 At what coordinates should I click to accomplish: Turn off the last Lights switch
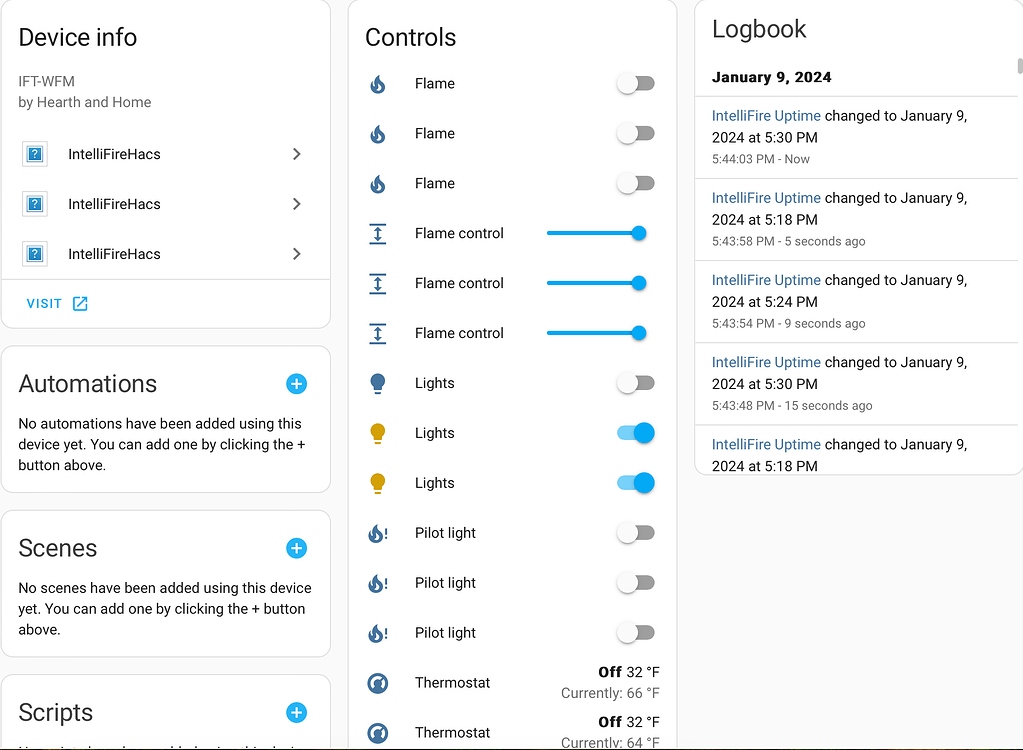(635, 483)
